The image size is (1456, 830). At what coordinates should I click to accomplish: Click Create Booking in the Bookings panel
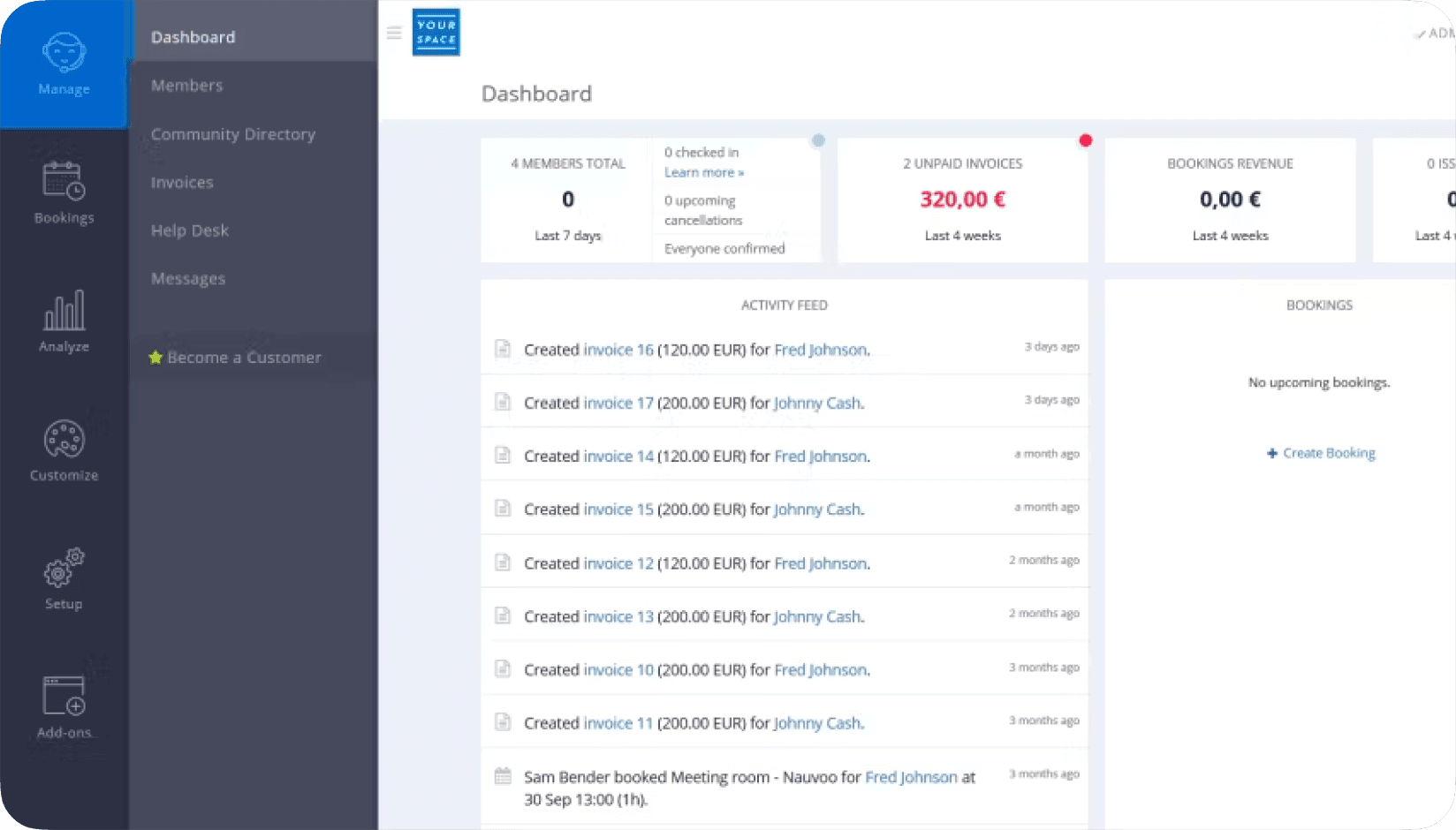pos(1321,452)
